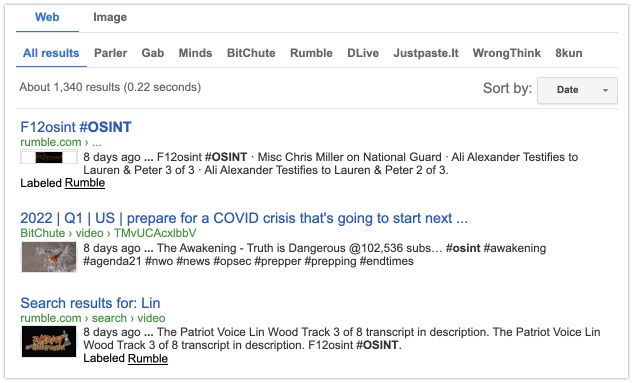The image size is (633, 383).
Task: Click the Rumble label under first result
Action: point(85,183)
